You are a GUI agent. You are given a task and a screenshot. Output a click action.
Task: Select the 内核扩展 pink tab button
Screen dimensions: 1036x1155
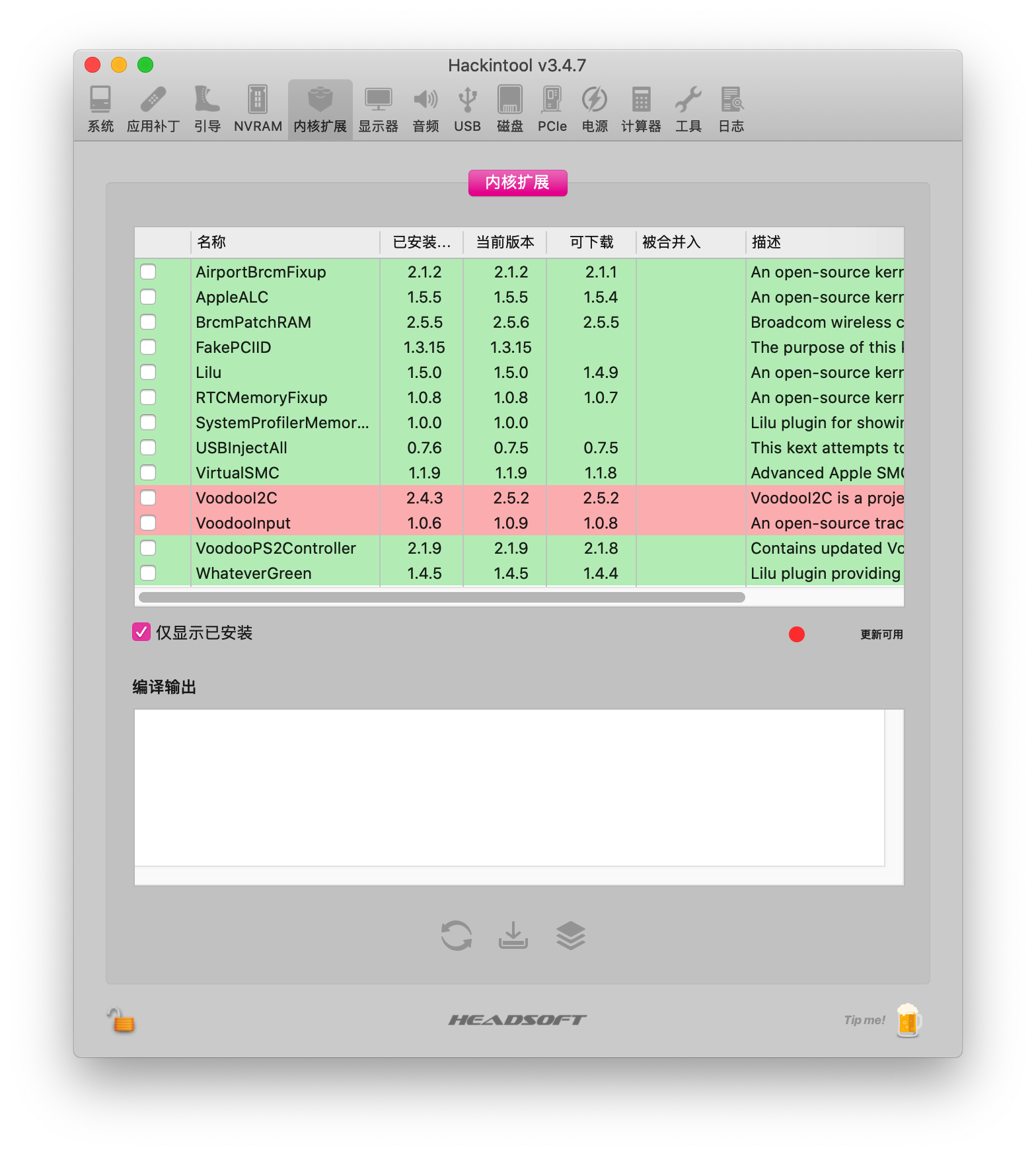(518, 183)
